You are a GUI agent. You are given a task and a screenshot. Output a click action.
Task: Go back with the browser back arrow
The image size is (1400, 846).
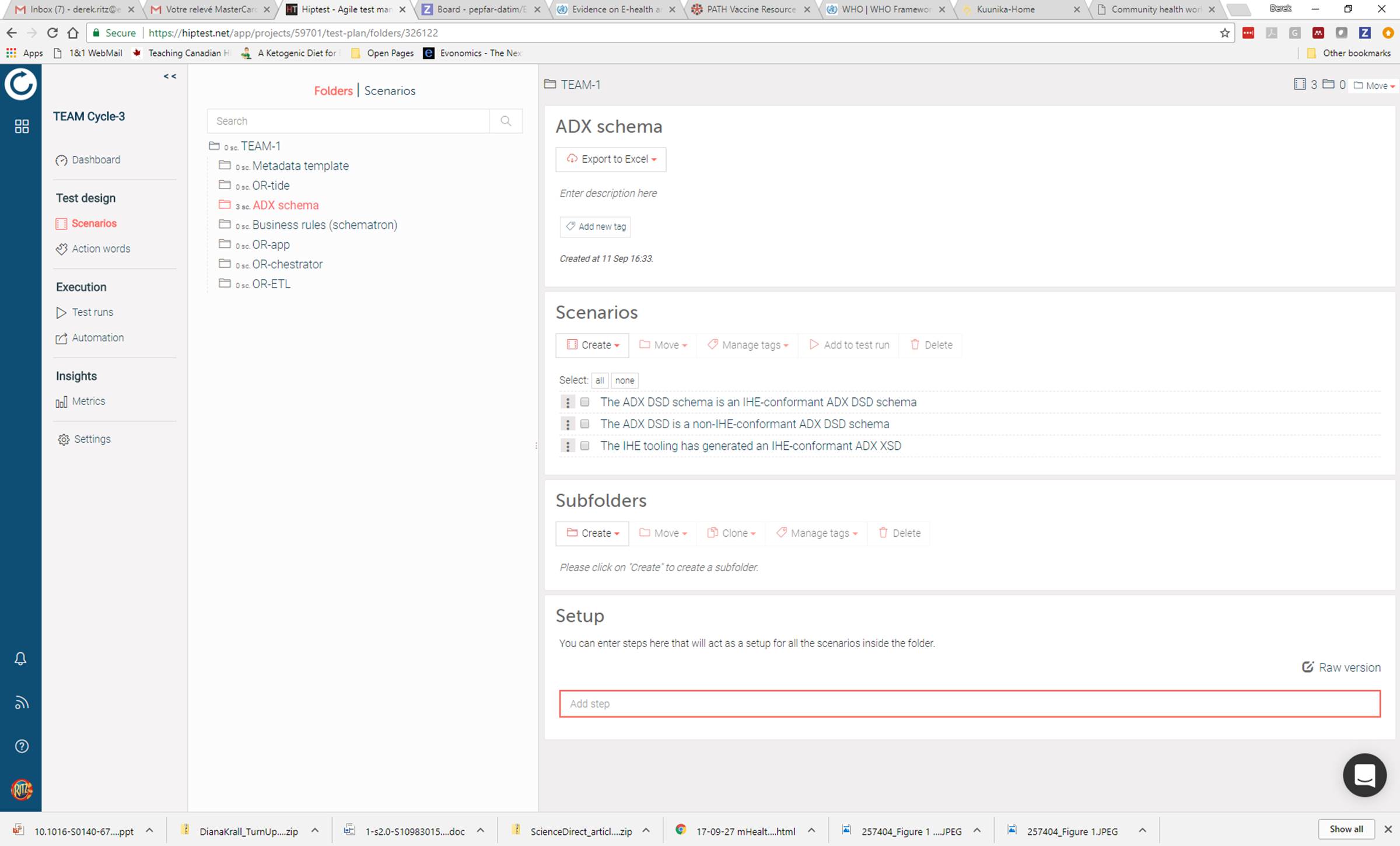(12, 33)
